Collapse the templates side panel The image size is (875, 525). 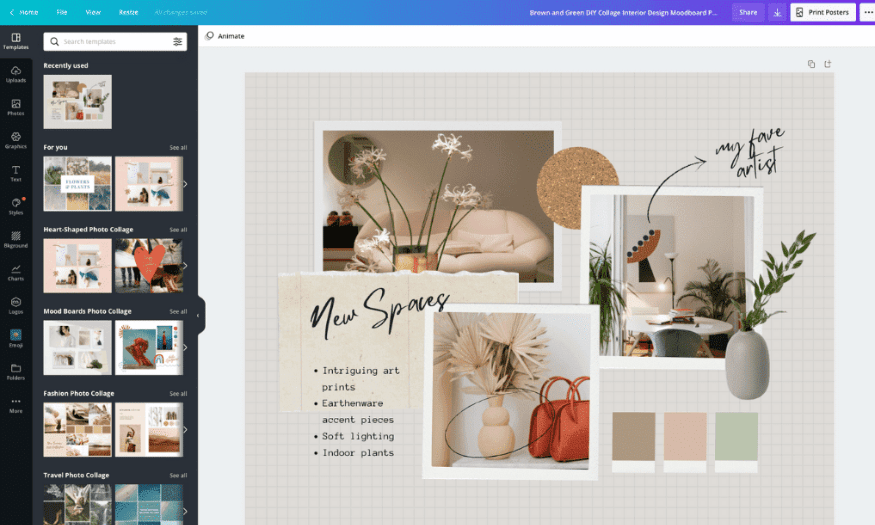(x=199, y=315)
